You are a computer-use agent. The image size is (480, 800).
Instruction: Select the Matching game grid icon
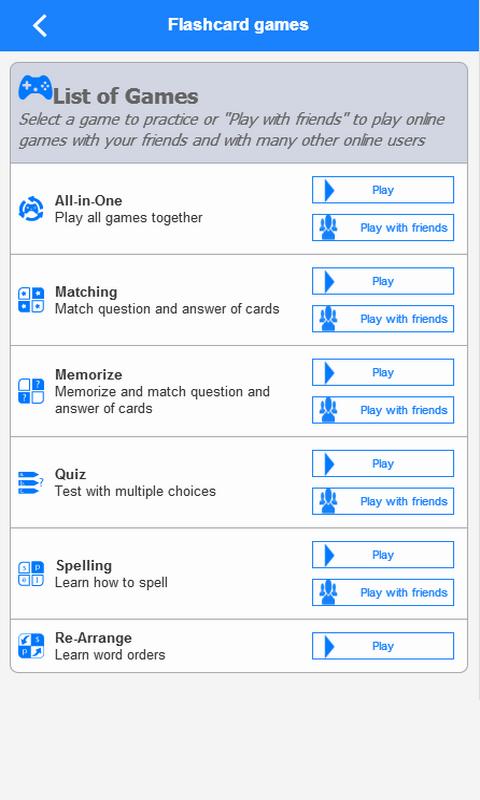pyautogui.click(x=31, y=299)
